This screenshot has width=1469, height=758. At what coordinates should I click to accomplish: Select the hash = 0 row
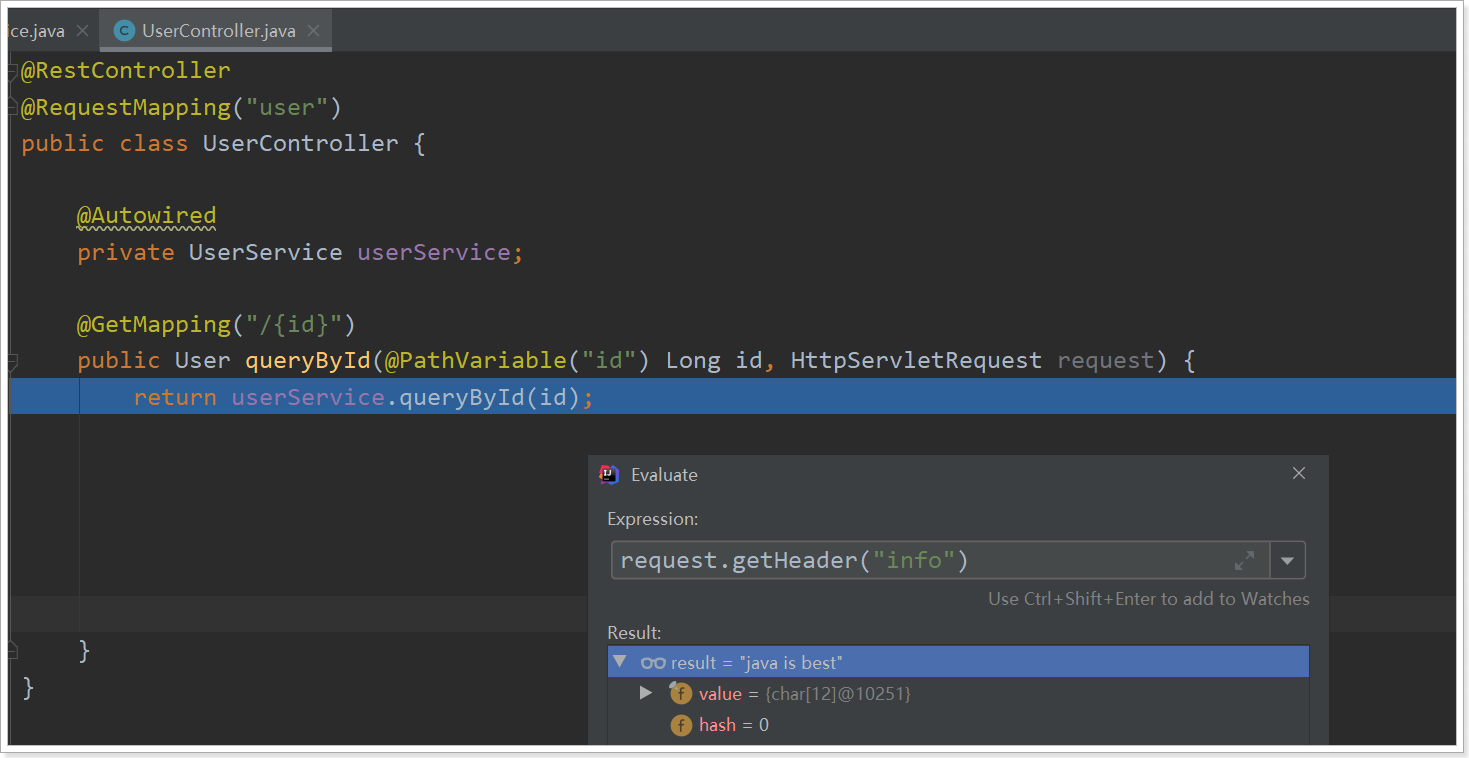click(x=958, y=724)
